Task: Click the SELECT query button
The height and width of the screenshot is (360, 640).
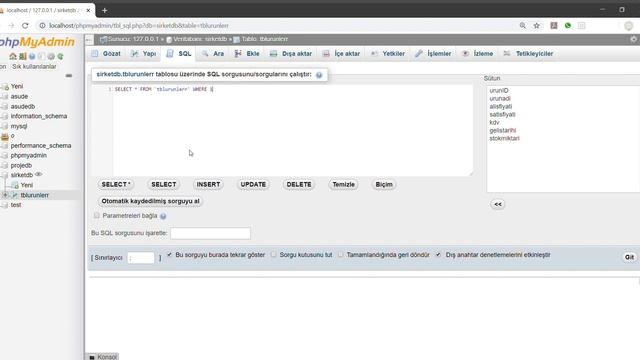Action: click(x=164, y=184)
